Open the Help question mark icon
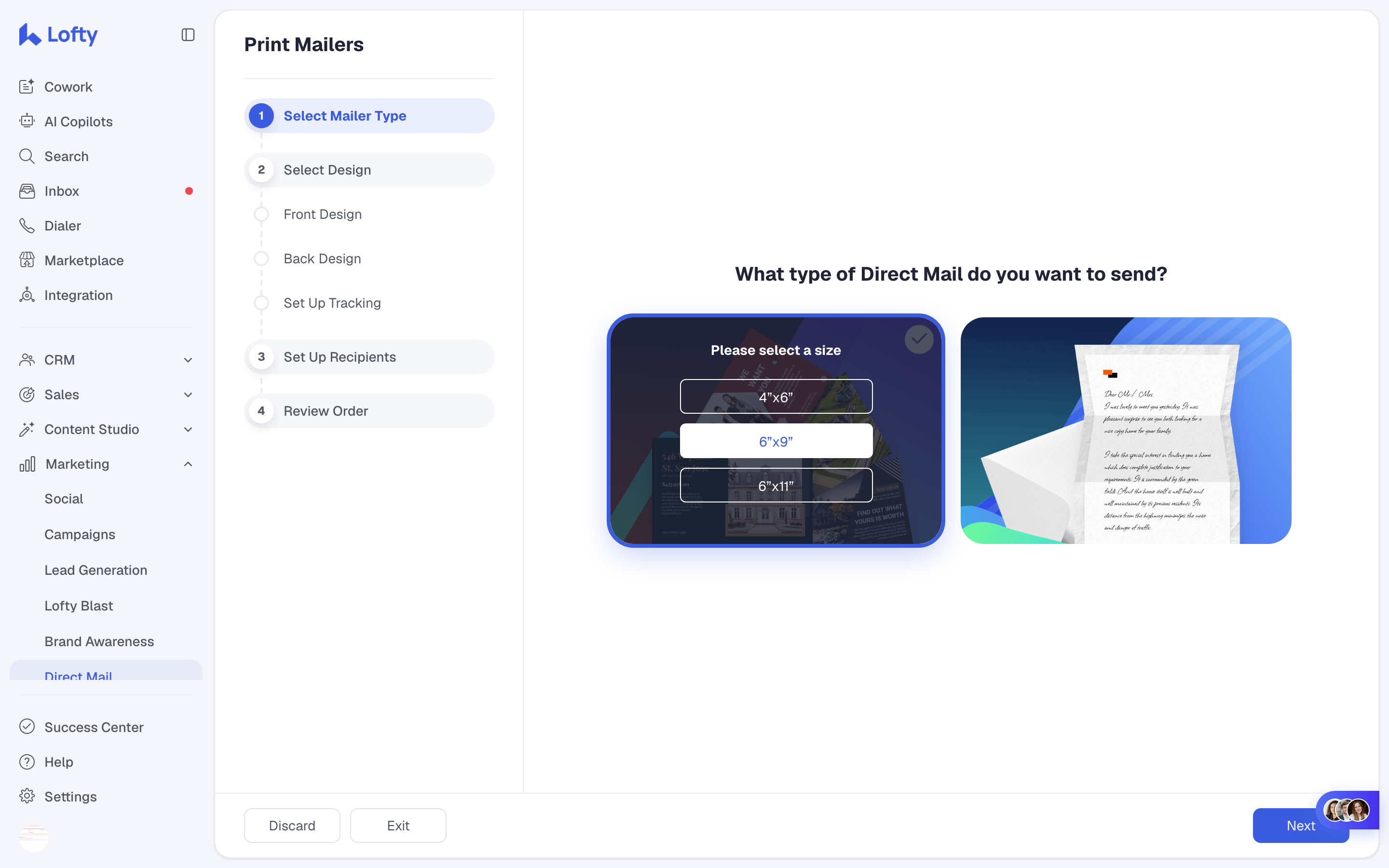This screenshot has width=1389, height=868. (27, 762)
